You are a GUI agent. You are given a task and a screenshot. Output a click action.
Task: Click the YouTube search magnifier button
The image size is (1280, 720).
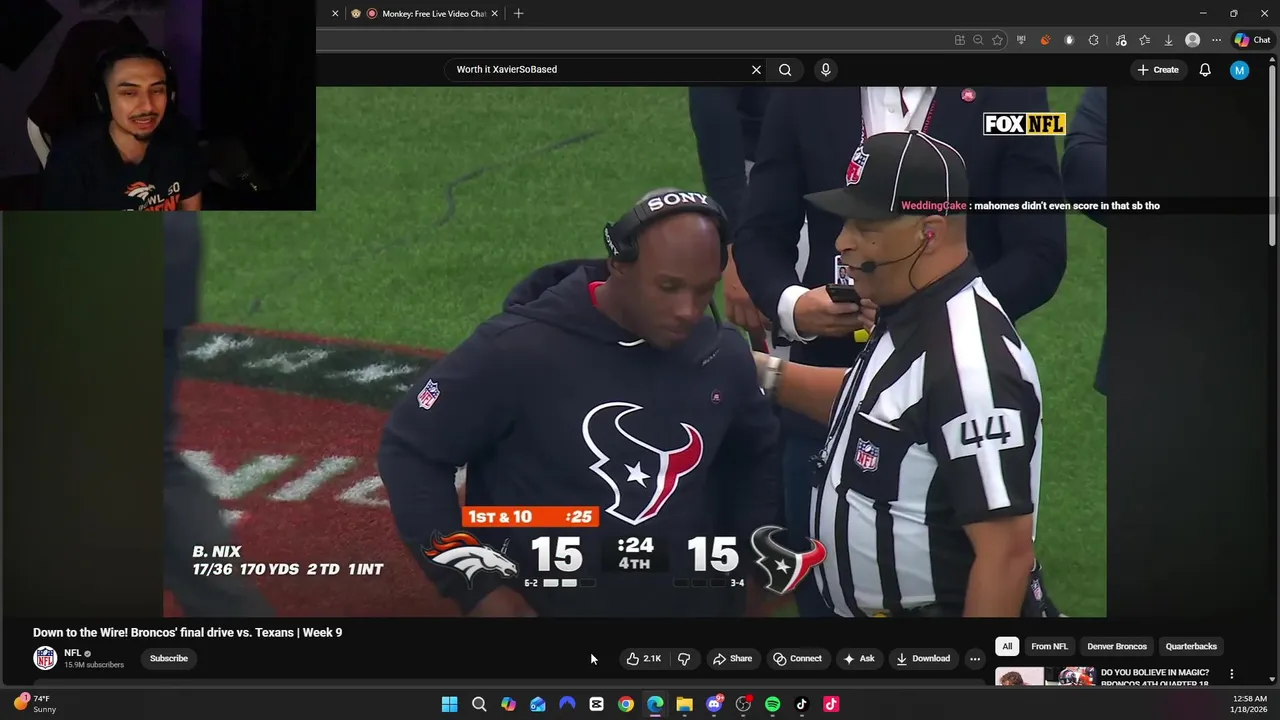(x=785, y=70)
